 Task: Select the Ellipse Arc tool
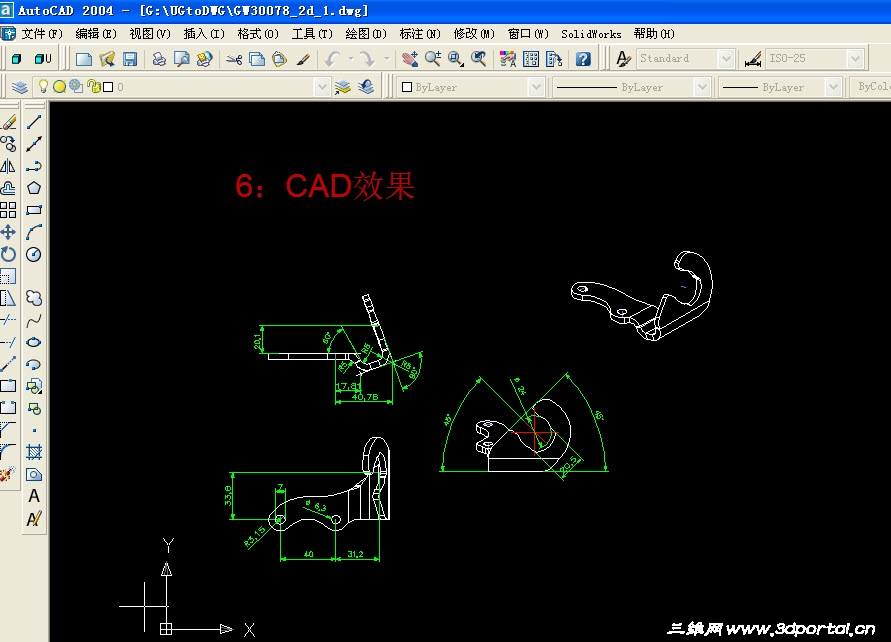(34, 364)
